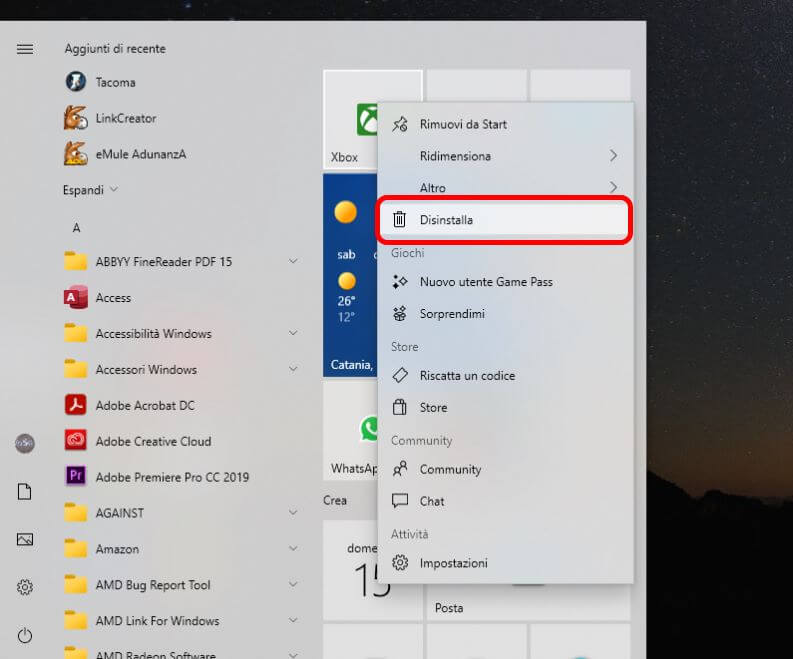Expand the AMD Bug Report Tool chevron
793x659 pixels.
[293, 584]
